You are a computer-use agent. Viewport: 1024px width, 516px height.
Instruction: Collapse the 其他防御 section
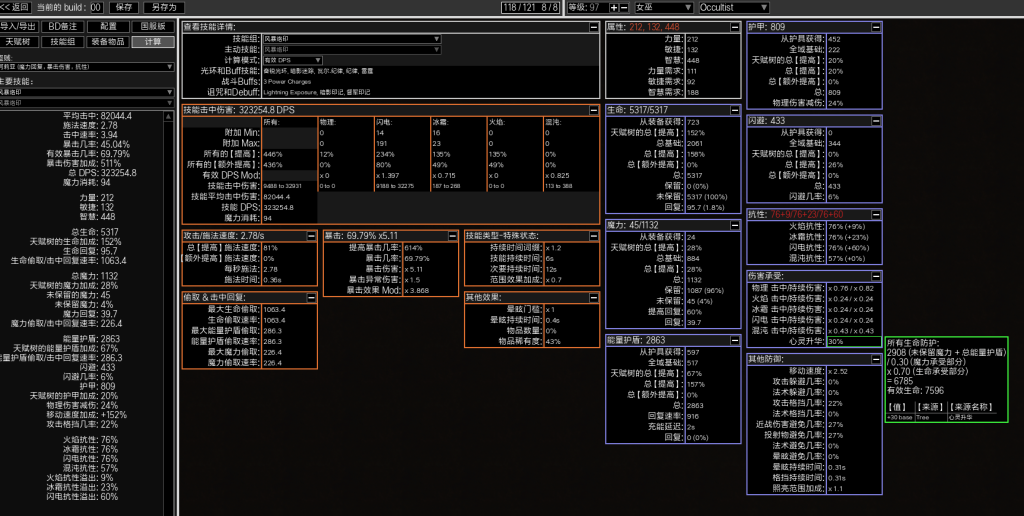coord(876,359)
